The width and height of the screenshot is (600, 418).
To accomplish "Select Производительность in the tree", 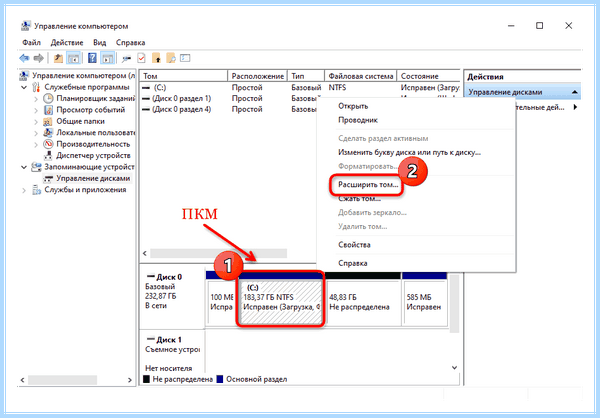I will 93,144.
